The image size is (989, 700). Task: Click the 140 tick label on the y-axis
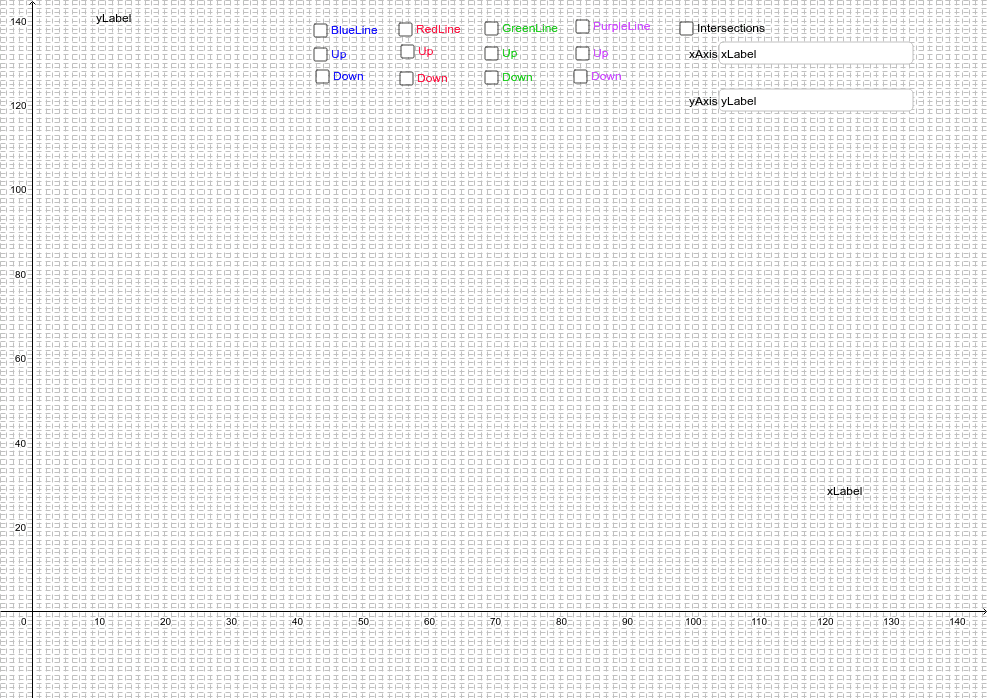[x=18, y=21]
